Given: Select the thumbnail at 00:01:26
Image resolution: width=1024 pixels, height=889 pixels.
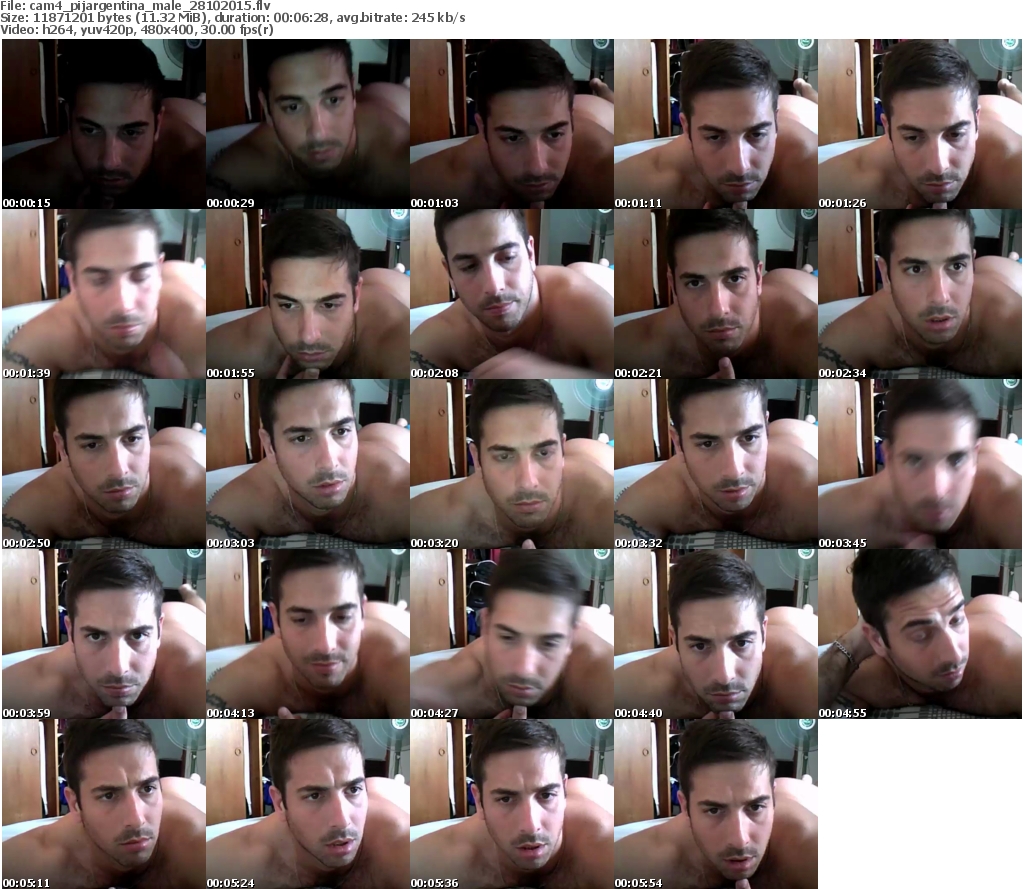Looking at the screenshot, I should pyautogui.click(x=920, y=124).
